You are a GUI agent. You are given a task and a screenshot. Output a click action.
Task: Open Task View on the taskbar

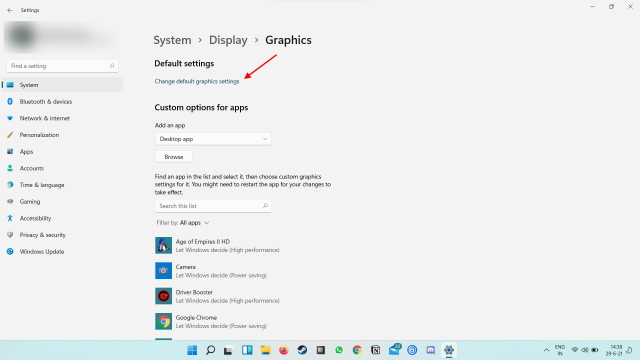(x=228, y=350)
